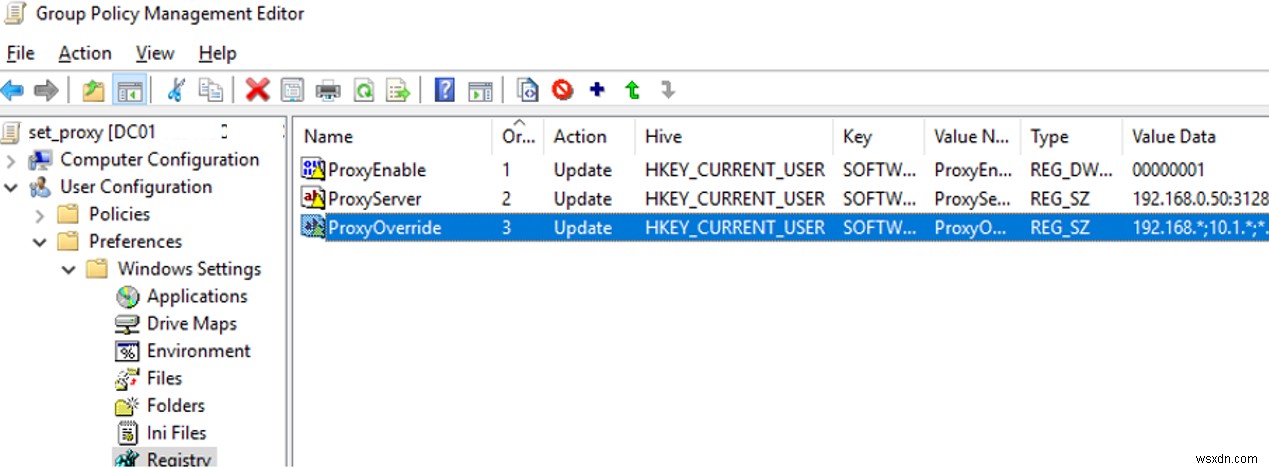Select the Folders tree item

pos(175,405)
